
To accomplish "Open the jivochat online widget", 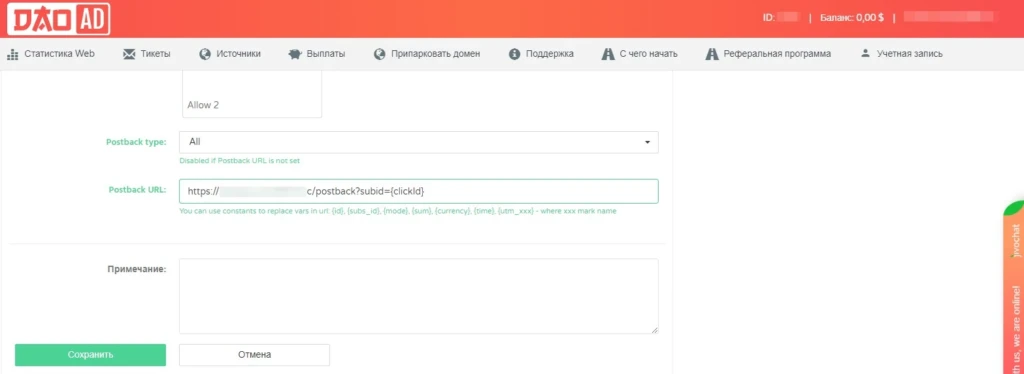I will (1013, 287).
